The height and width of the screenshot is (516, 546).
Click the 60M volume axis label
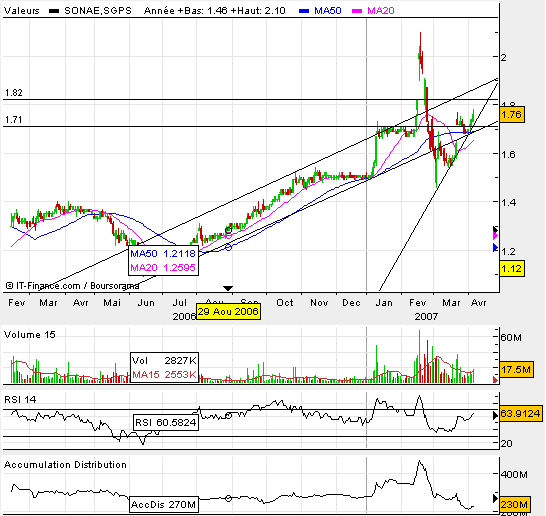(511, 337)
